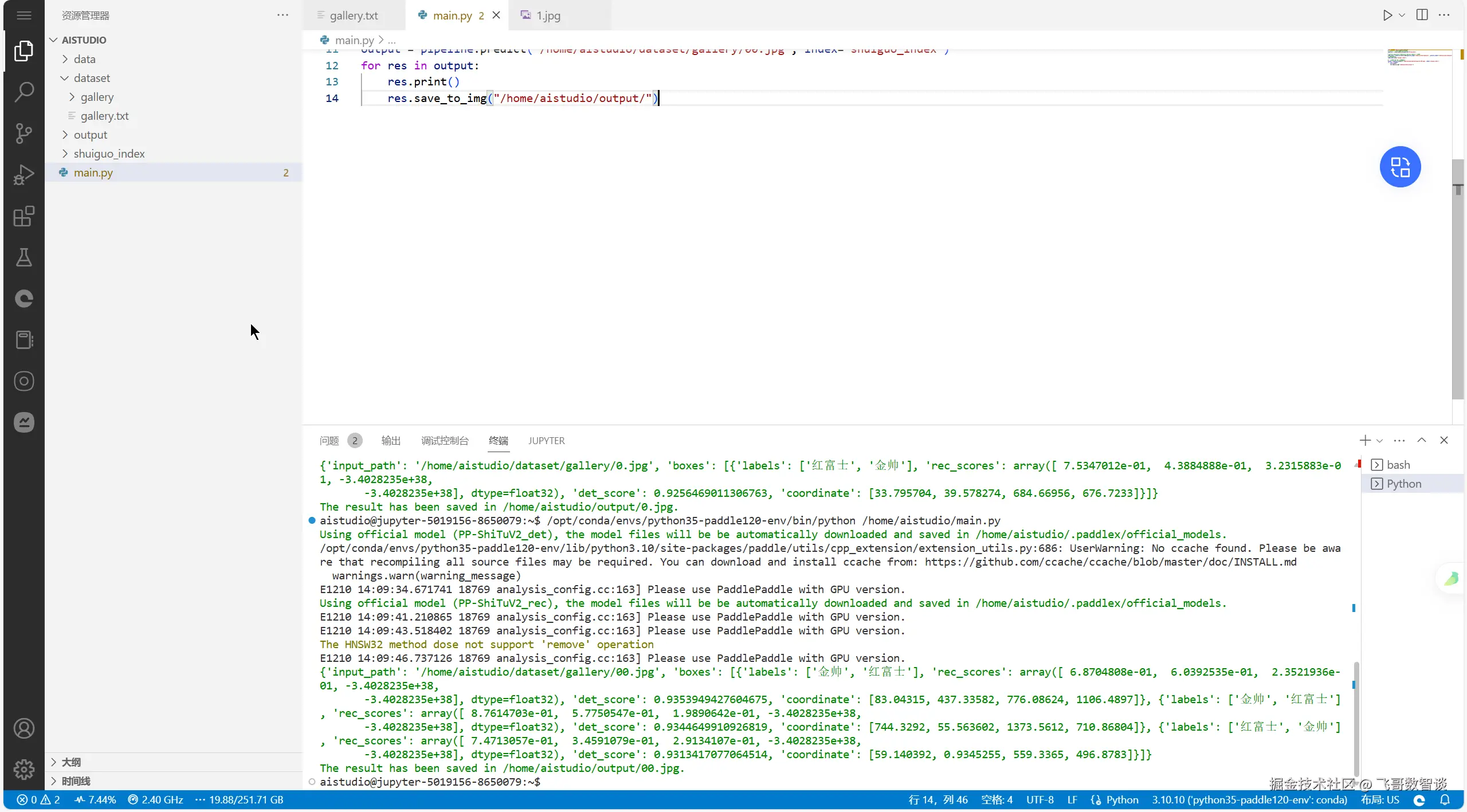
Task: Open the Extensions view
Action: pos(23,216)
